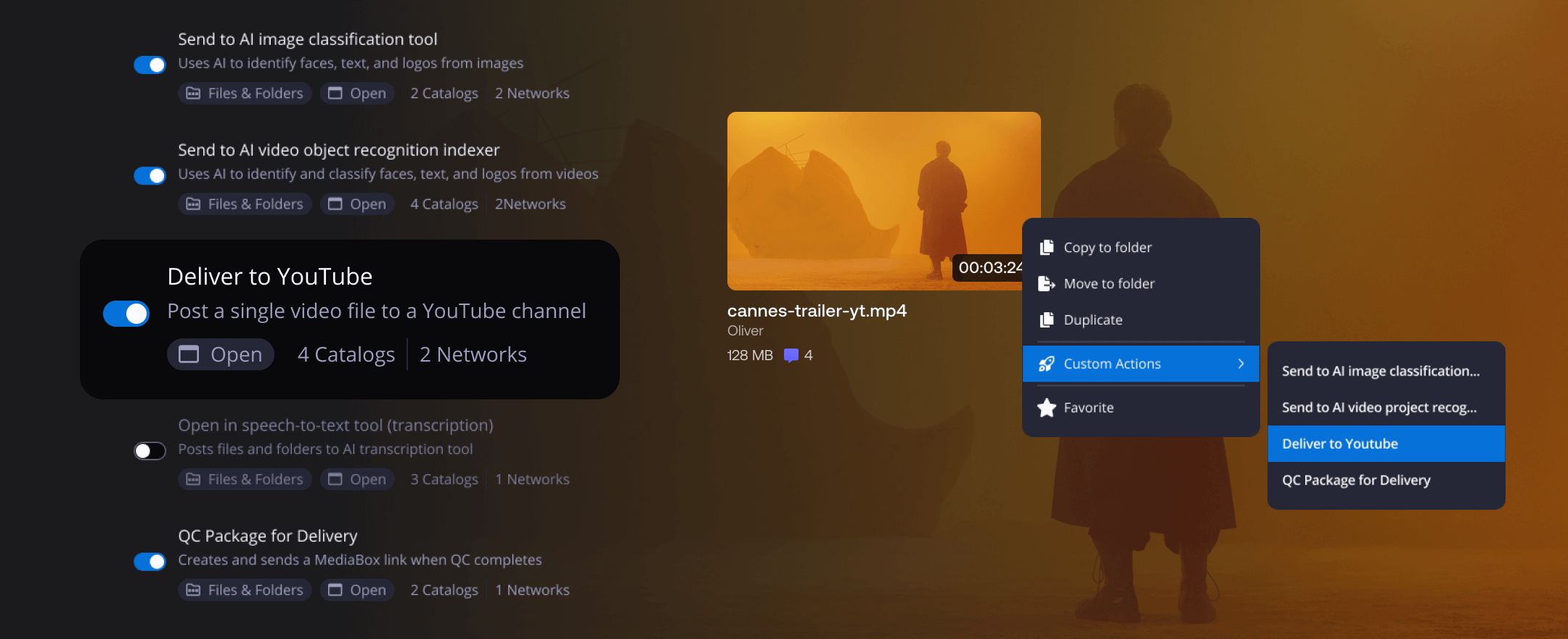Toggle the AI video object recognition indexer switch
Screen dimensions: 1568x639
150,176
